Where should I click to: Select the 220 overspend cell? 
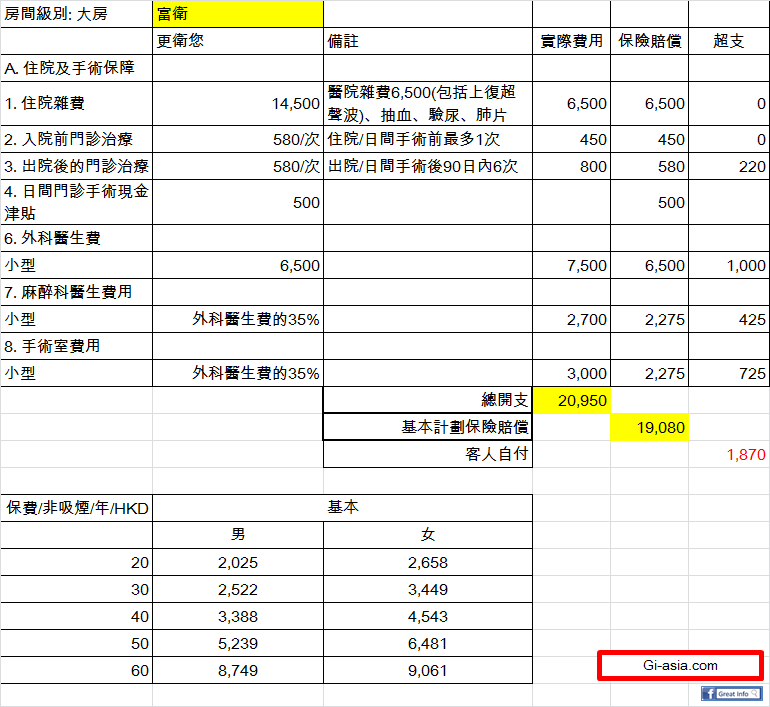pyautogui.click(x=729, y=166)
